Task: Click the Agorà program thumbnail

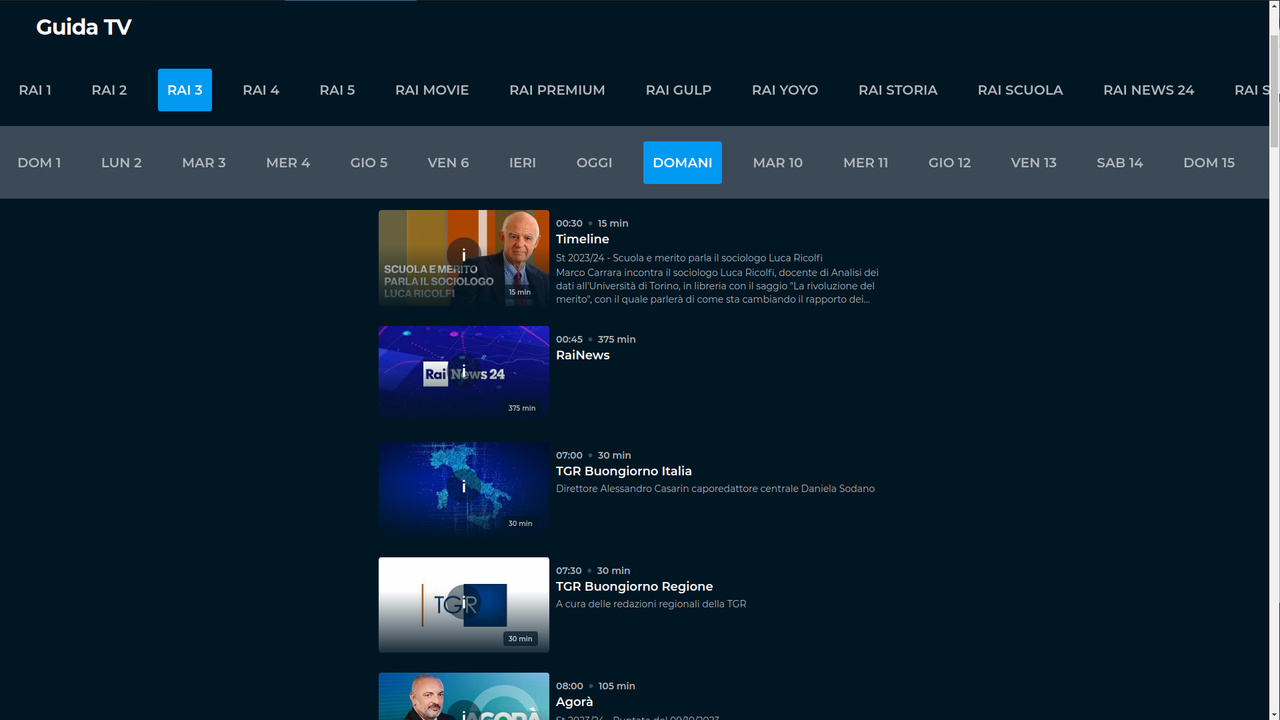Action: pos(464,696)
